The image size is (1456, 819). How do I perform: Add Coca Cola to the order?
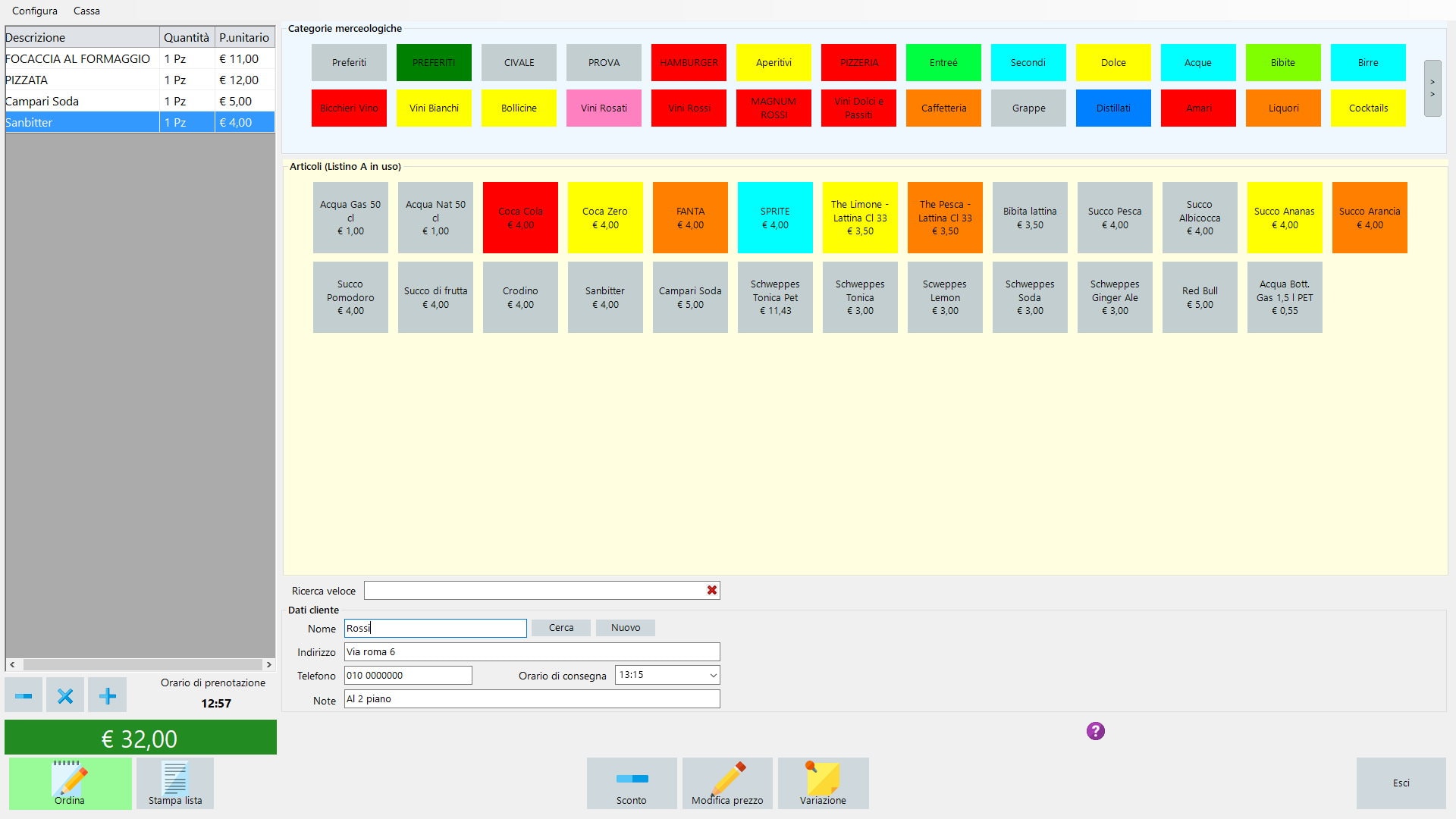[520, 218]
